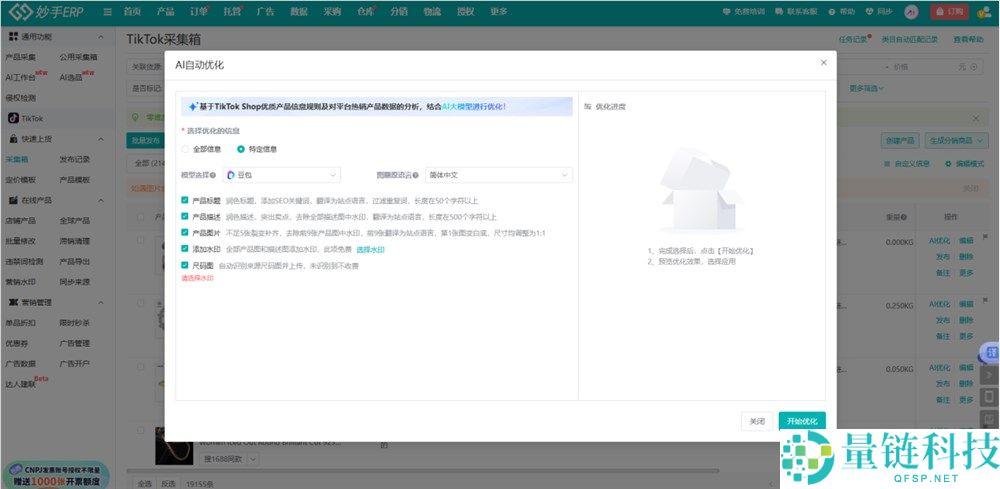Click the flag icon on first product row
The image size is (1000, 489).
(985, 237)
